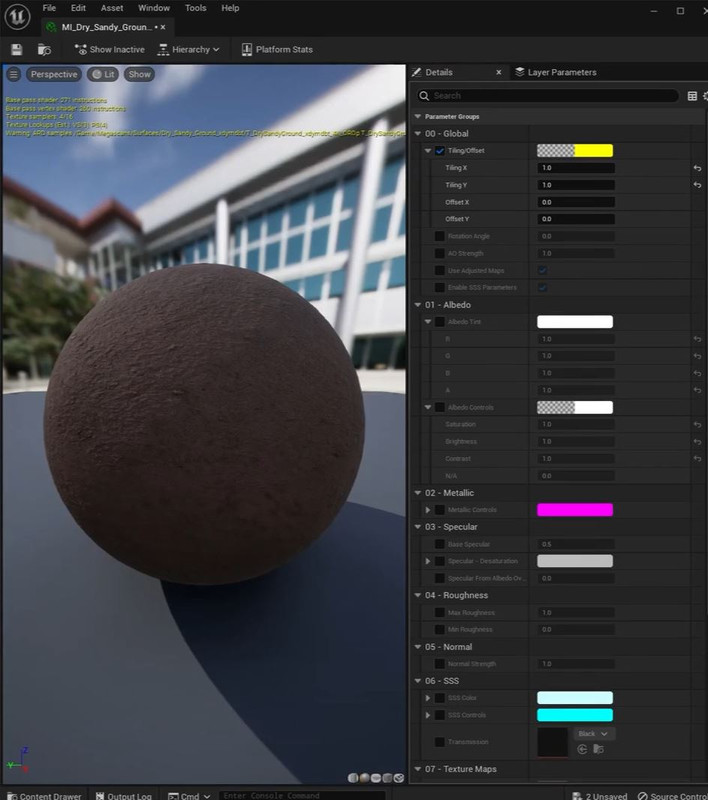This screenshot has width=708, height=800.
Task: Open the File menu
Action: 49,8
